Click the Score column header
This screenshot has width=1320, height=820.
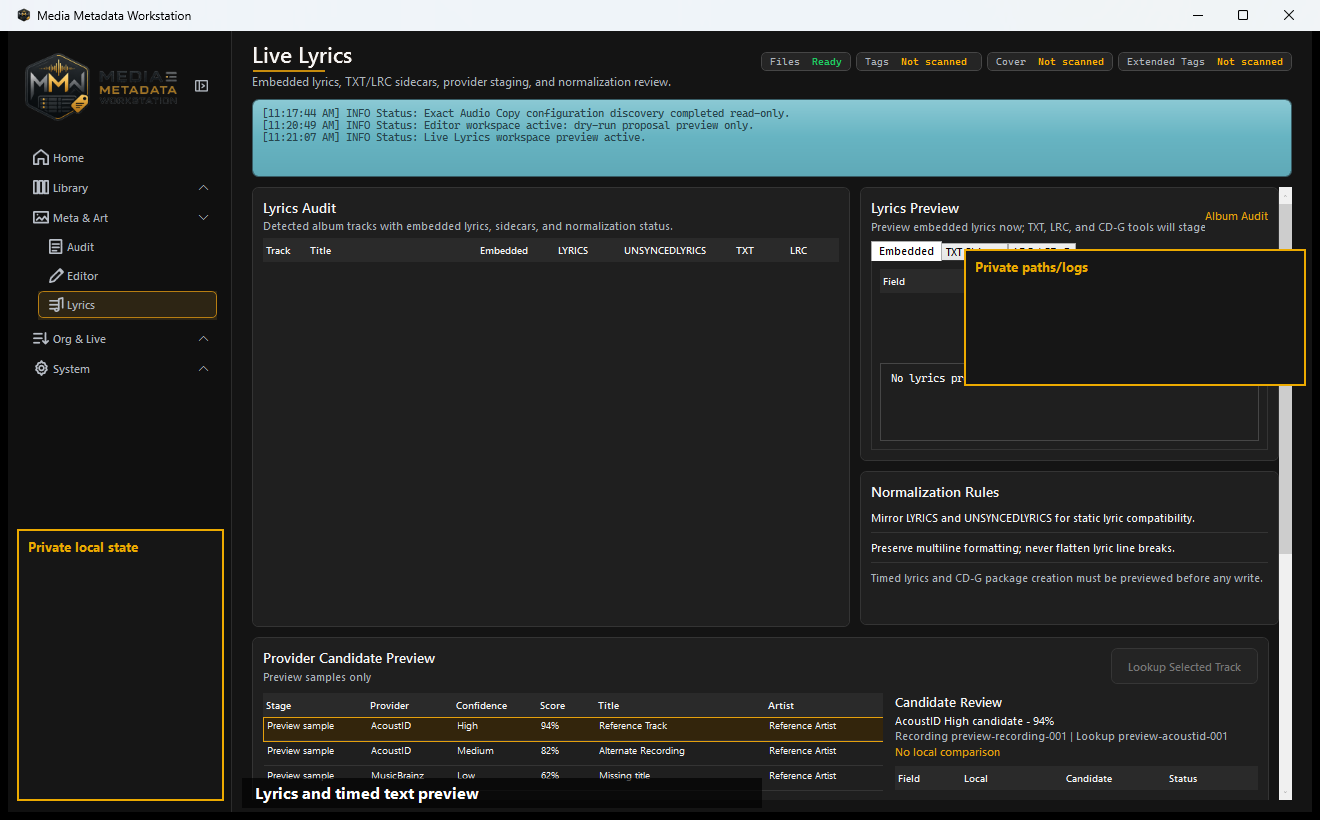[552, 706]
